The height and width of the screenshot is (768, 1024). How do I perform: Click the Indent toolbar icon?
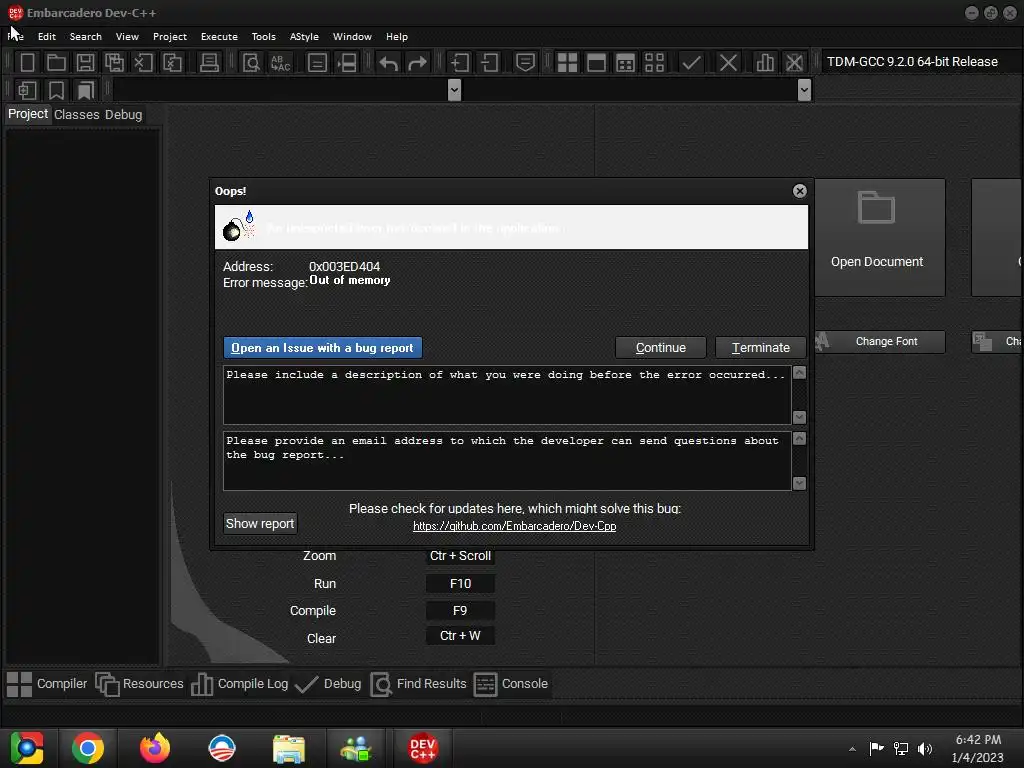click(460, 63)
